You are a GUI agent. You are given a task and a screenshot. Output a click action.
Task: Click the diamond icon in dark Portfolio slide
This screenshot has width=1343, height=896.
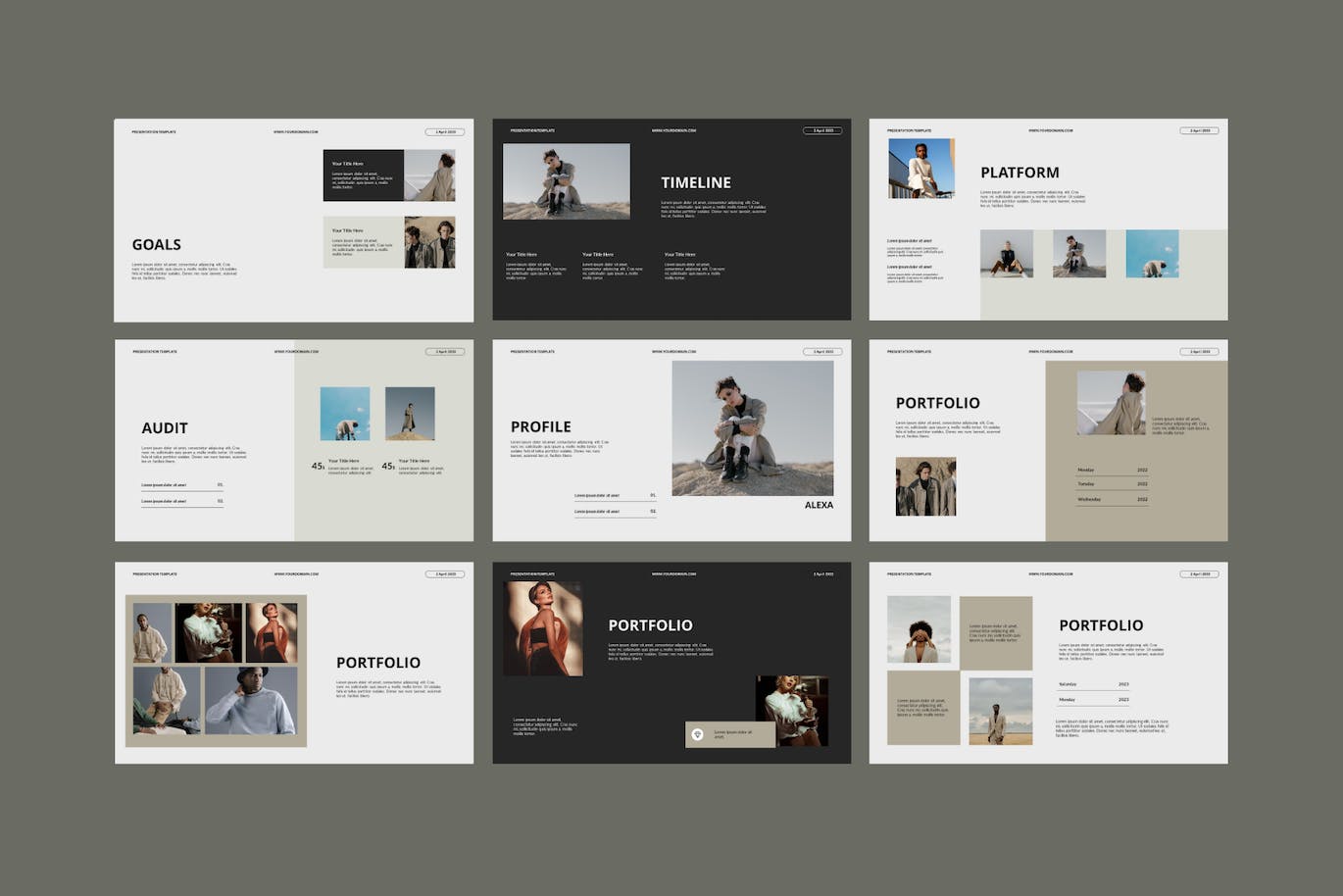(x=697, y=733)
